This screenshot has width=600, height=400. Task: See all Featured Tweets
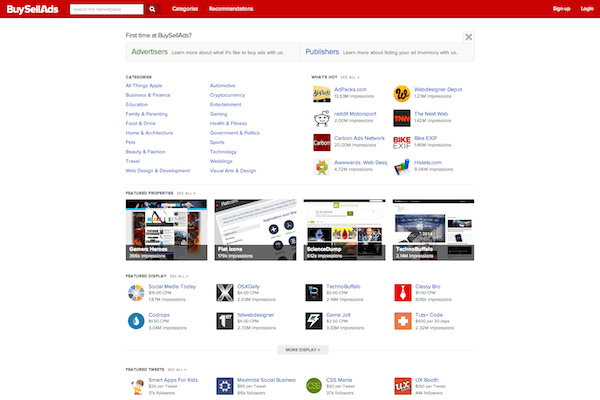click(x=177, y=370)
